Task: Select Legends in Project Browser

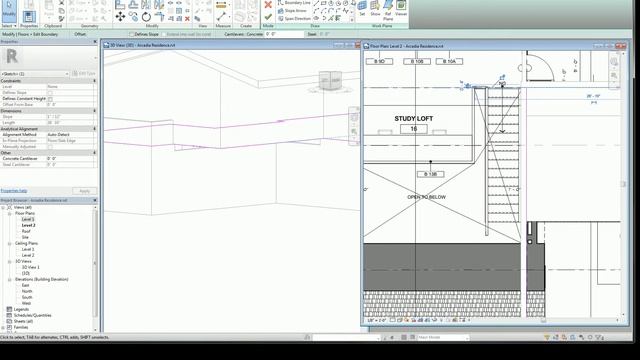Action: point(21,309)
